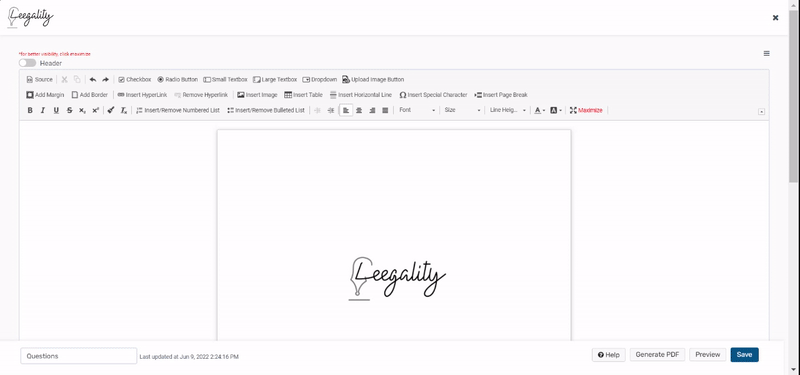The height and width of the screenshot is (375, 800).
Task: Click the Leegality logo at top-left
Action: [x=31, y=18]
